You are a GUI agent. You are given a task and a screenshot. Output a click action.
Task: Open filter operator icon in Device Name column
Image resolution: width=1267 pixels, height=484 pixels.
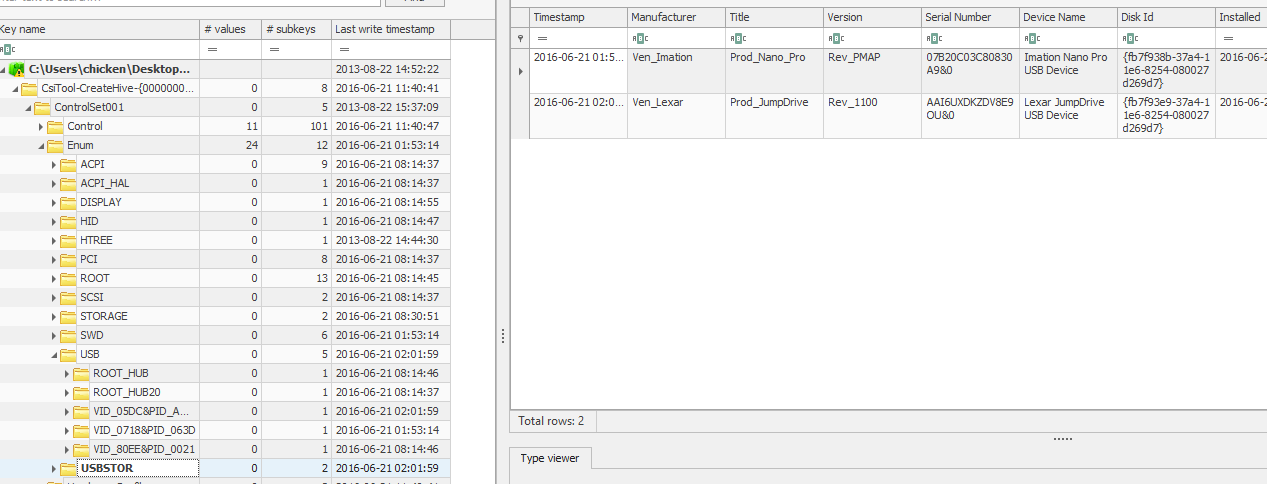pyautogui.click(x=1031, y=38)
